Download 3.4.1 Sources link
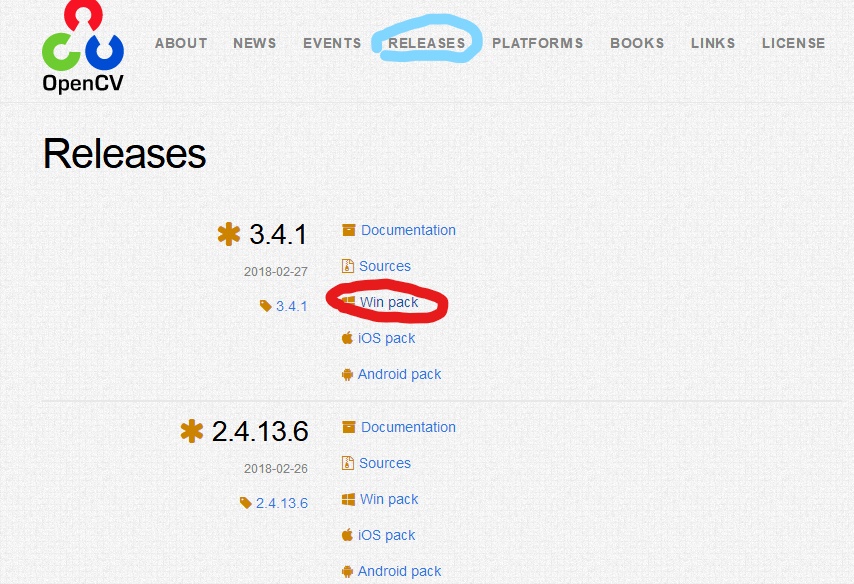854x584 pixels. (385, 266)
